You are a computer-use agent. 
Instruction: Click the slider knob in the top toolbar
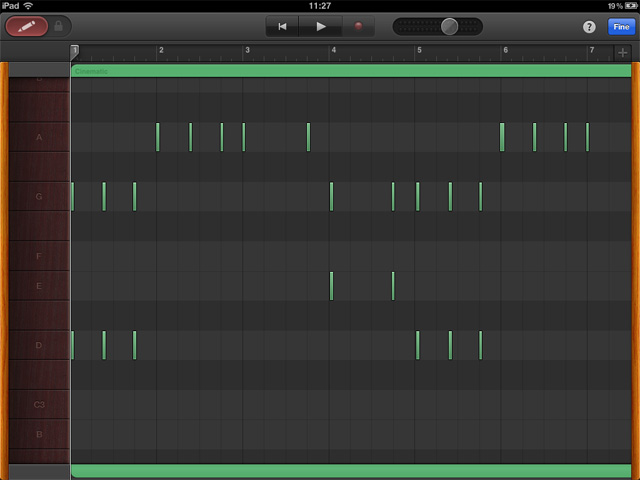coord(450,27)
